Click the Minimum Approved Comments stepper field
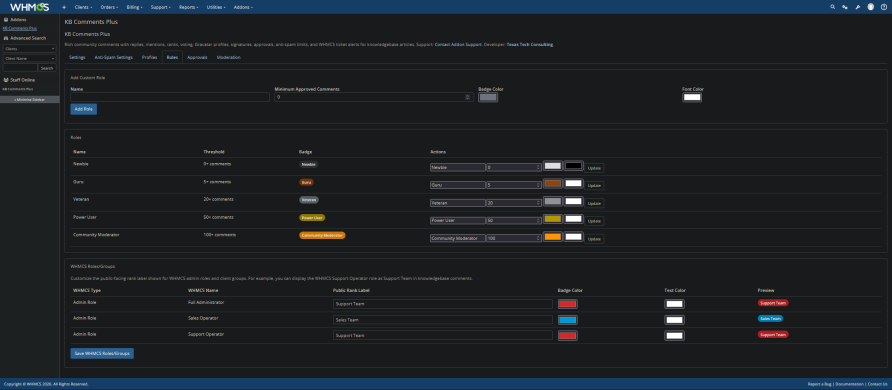This screenshot has width=892, height=390. [374, 97]
